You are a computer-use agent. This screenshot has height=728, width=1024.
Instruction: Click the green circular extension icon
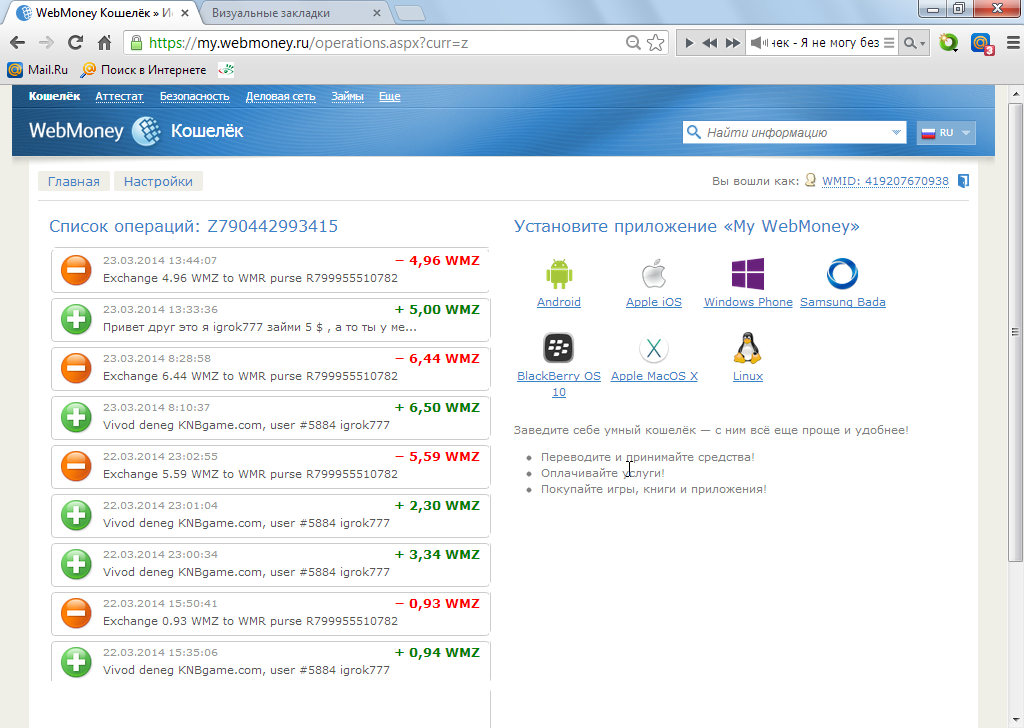[948, 43]
